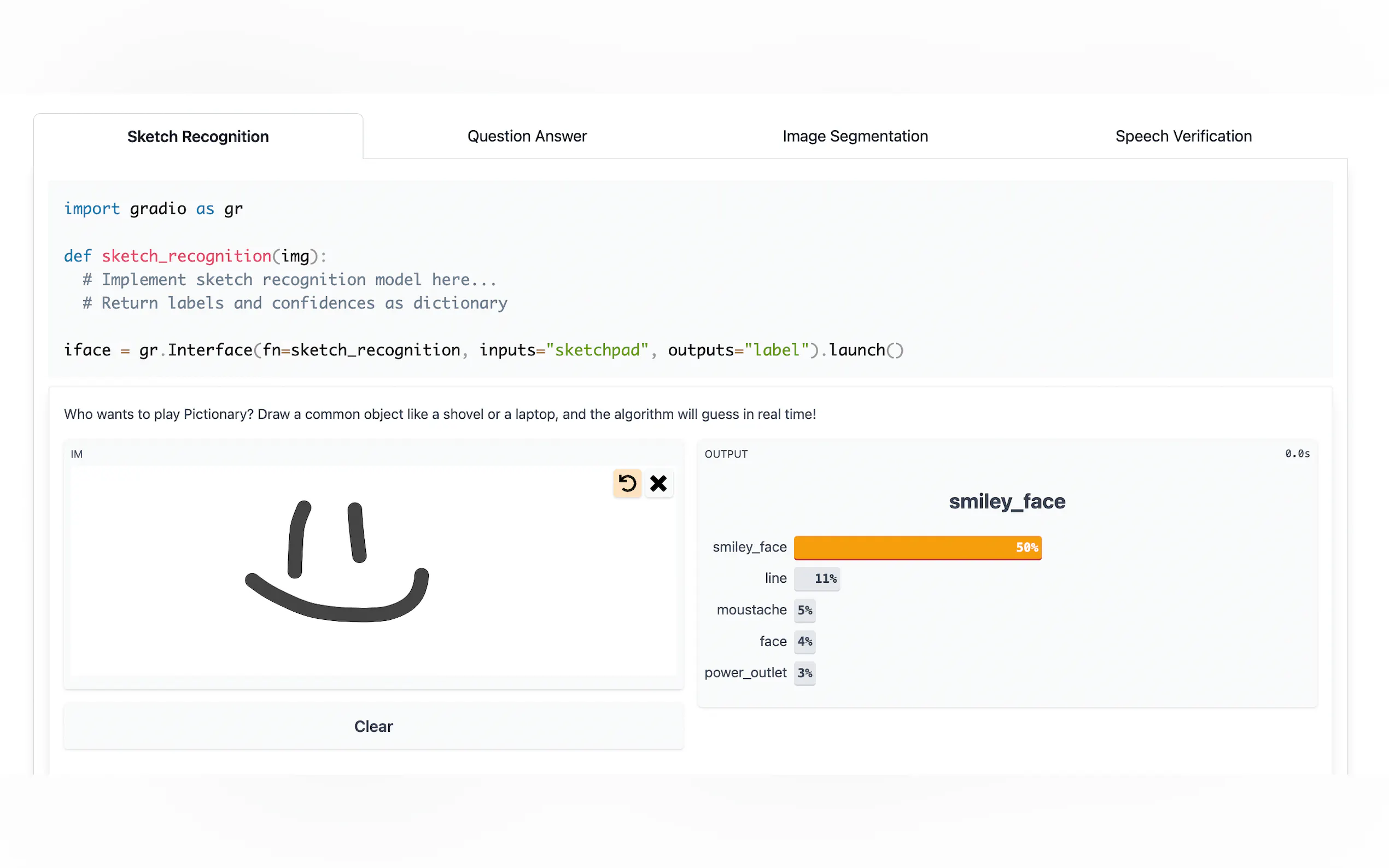Click the orange smiley_face confidence bar
Viewport: 1389px width, 868px height.
tap(917, 547)
